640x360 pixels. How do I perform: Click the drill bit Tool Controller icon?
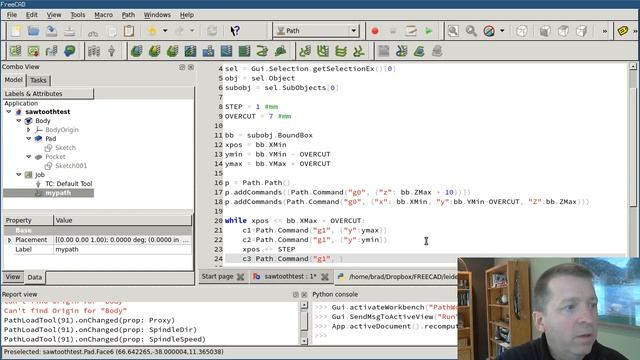(111, 51)
